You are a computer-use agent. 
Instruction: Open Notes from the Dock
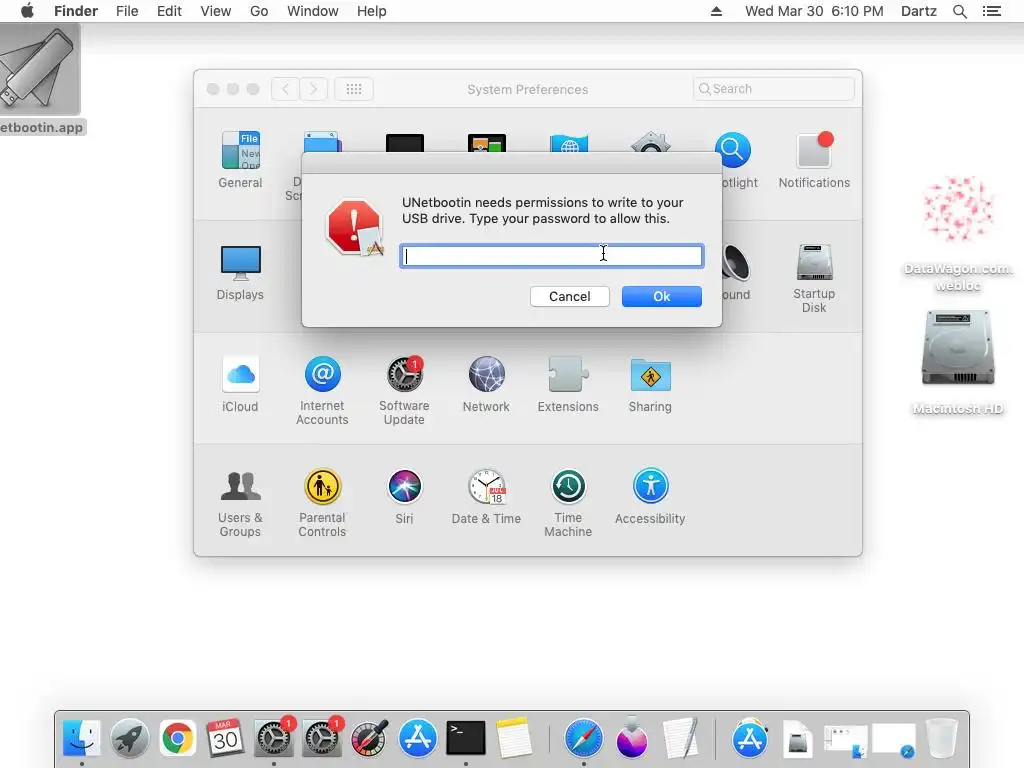[514, 739]
